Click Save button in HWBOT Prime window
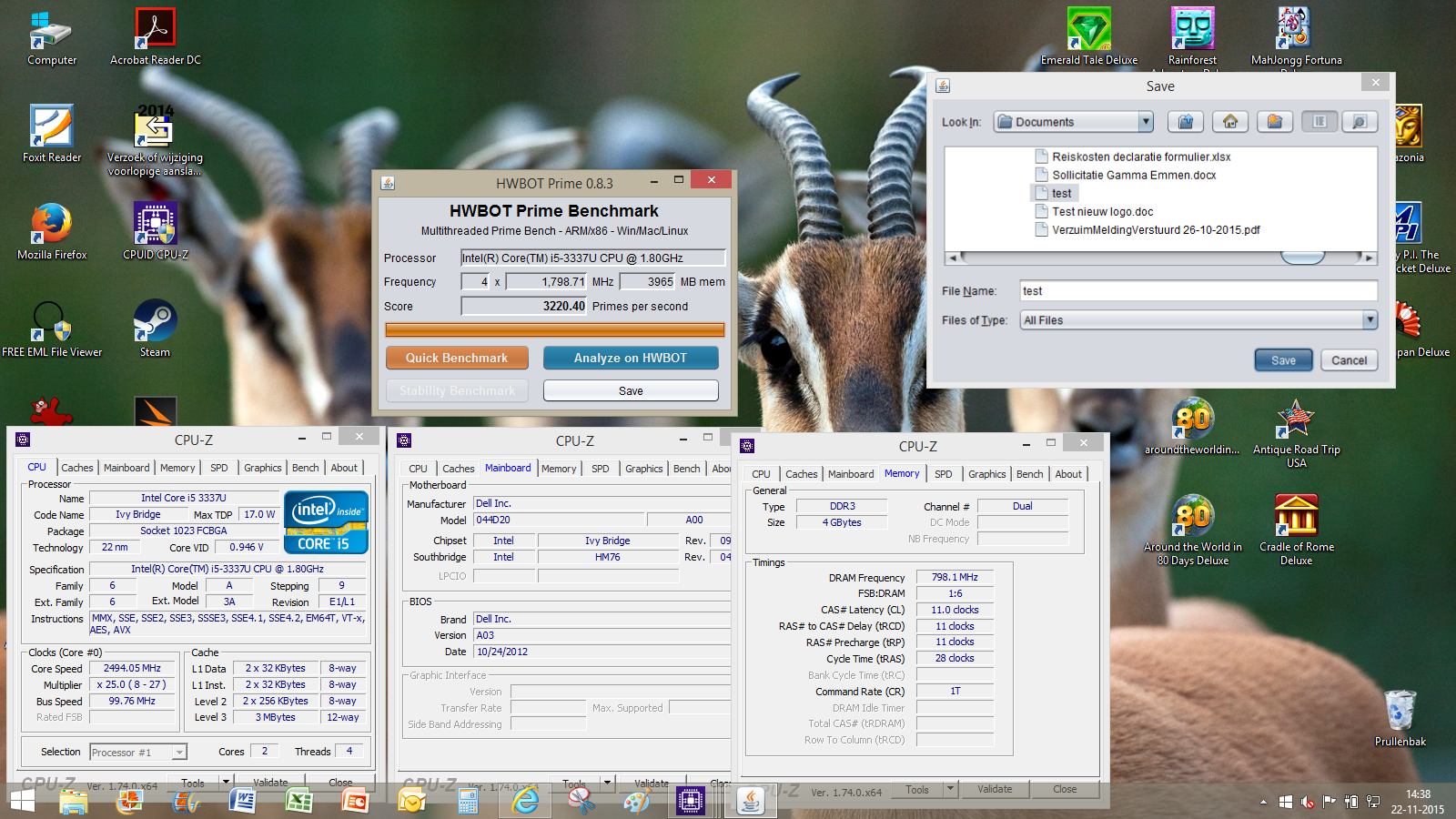 click(x=631, y=390)
